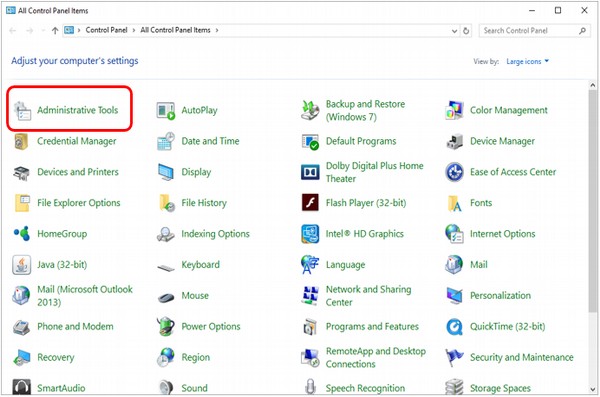Click the Default Programs icon
The width and height of the screenshot is (600, 397).
[310, 142]
